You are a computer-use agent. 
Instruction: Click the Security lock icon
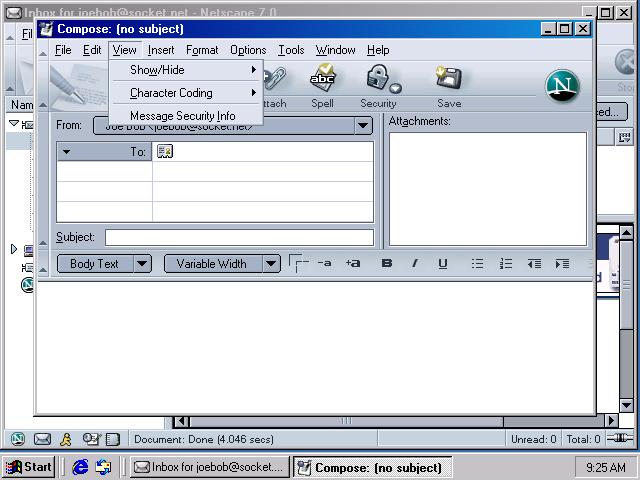(x=380, y=78)
